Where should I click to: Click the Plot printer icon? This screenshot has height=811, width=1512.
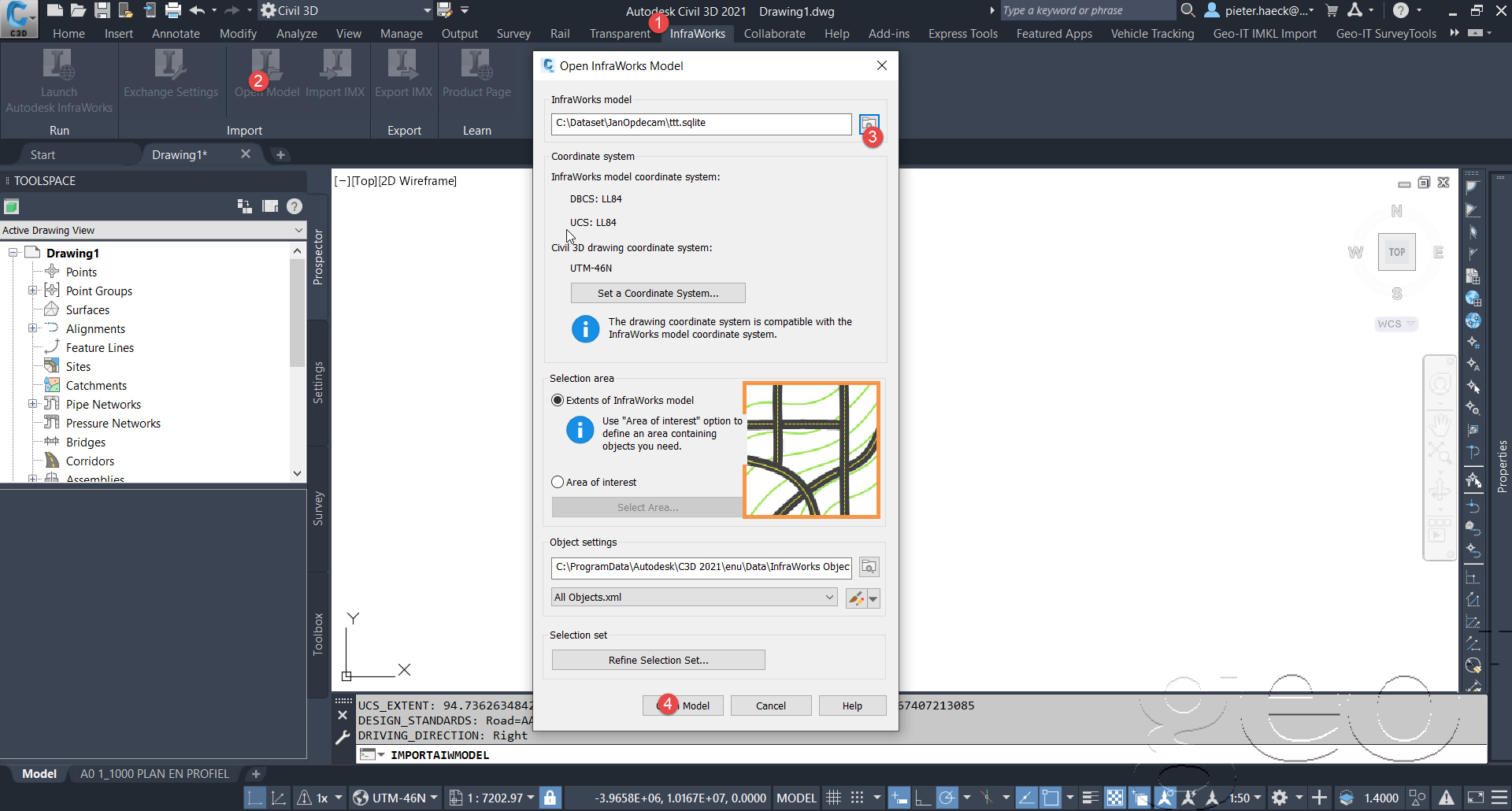point(173,10)
